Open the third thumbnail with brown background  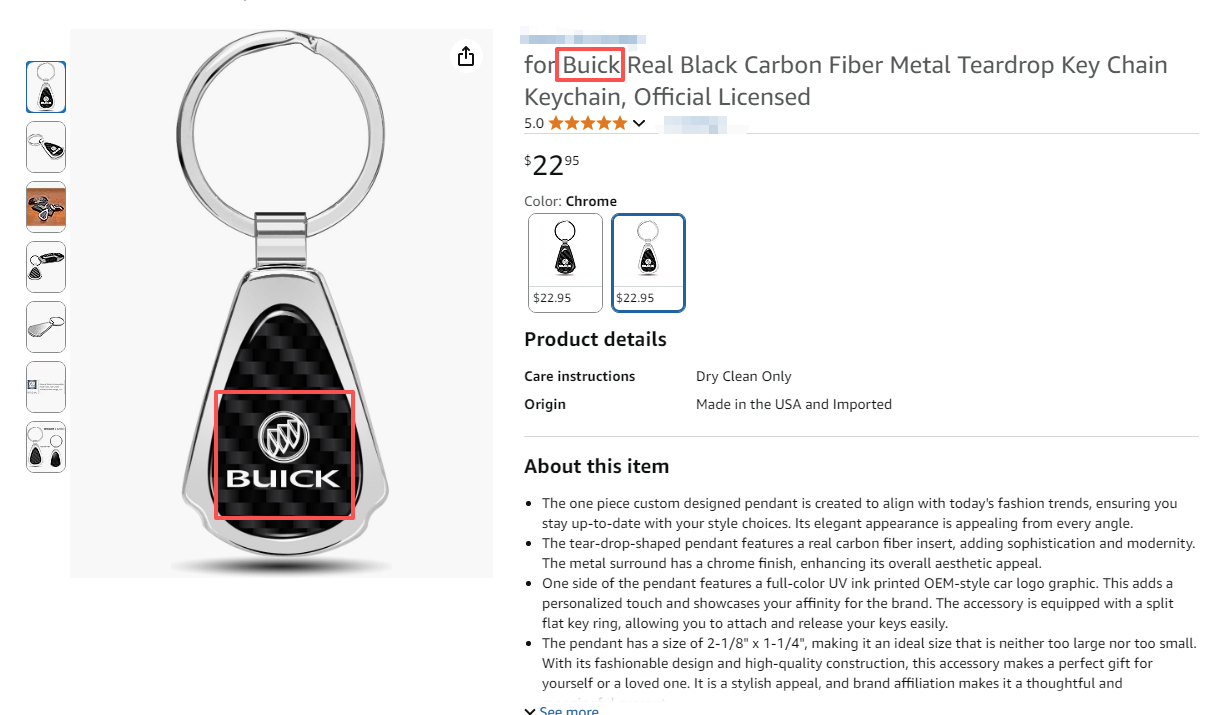point(46,207)
